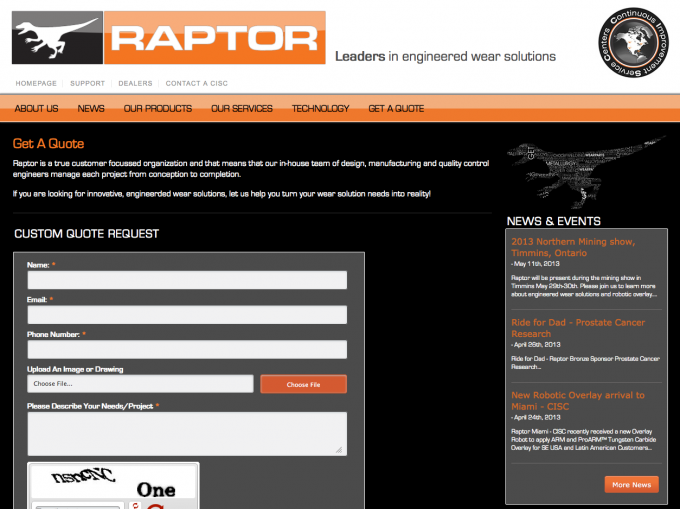Screen dimensions: 680x509
Task: Open the Dealers link
Action: point(135,83)
